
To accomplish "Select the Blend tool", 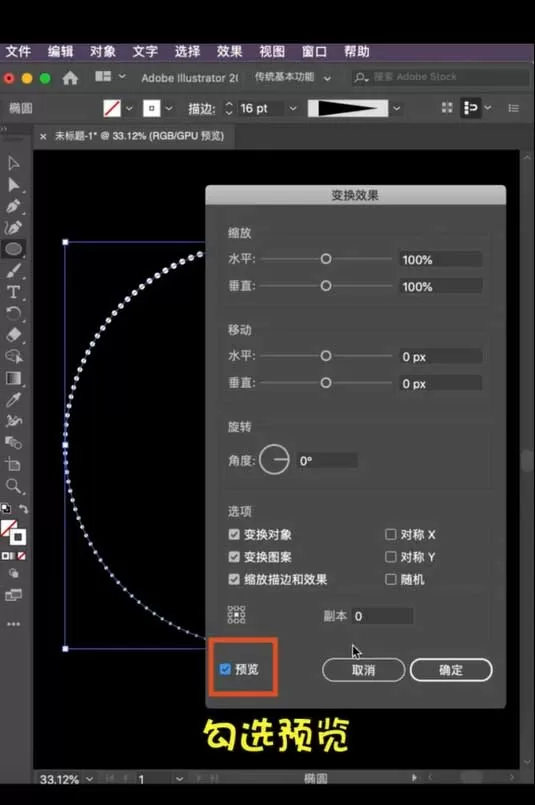I will pyautogui.click(x=13, y=443).
